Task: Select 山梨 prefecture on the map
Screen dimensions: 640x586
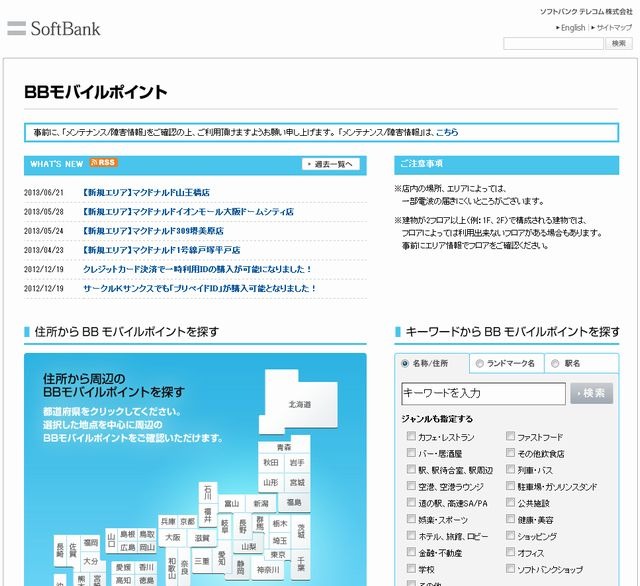Action: tap(249, 546)
